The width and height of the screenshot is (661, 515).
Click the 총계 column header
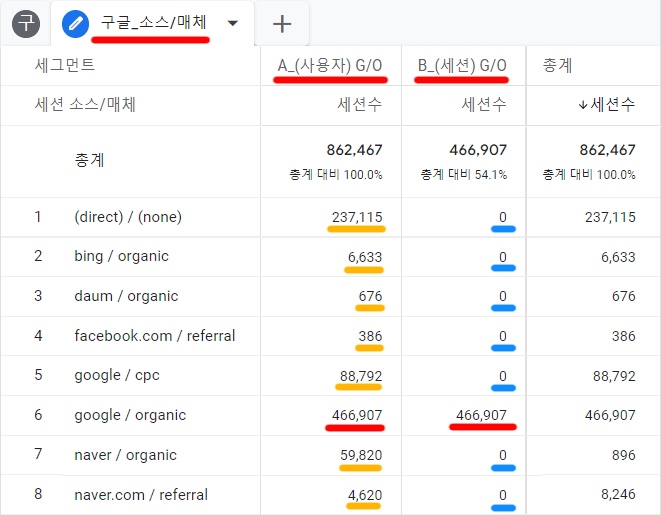click(557, 65)
